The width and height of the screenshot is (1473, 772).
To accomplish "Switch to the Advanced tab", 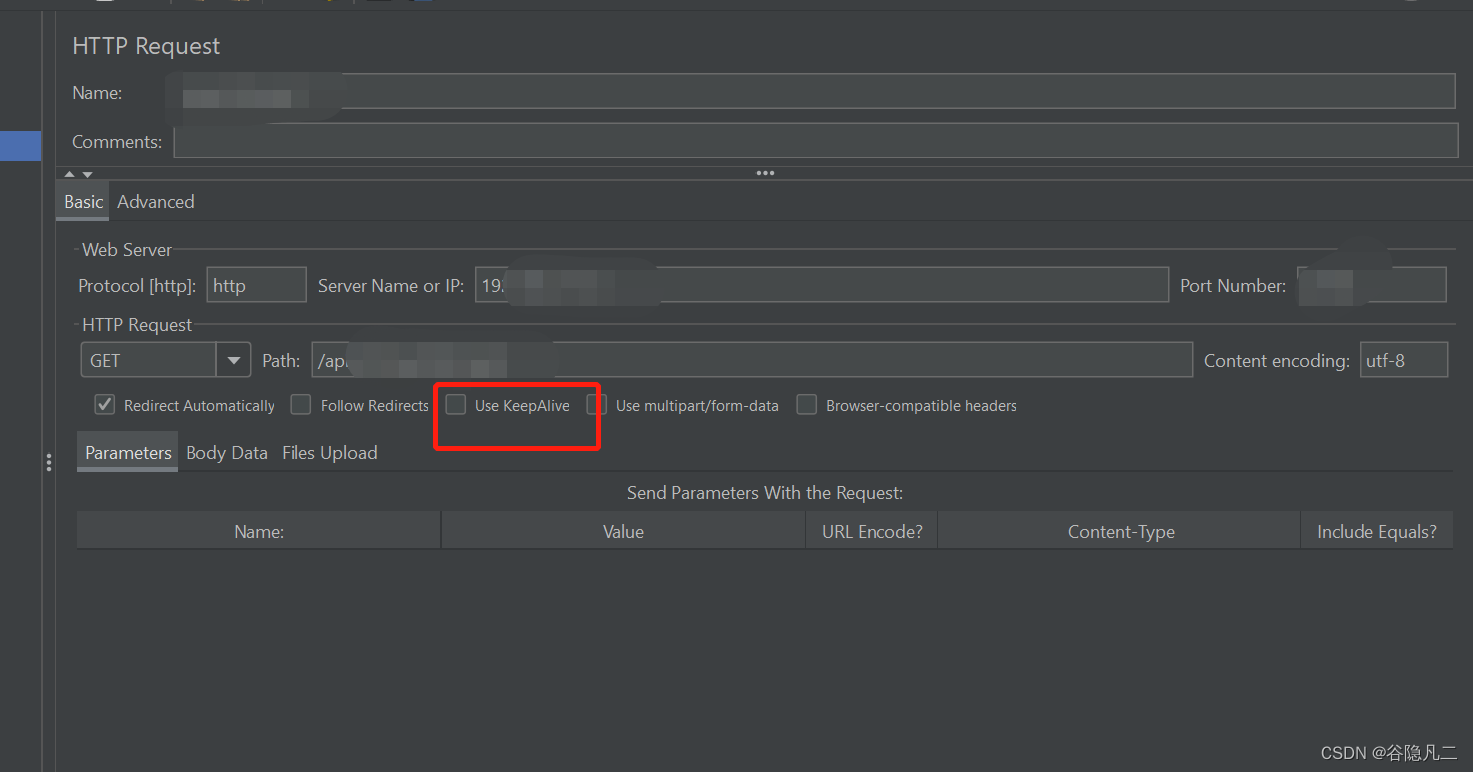I will pyautogui.click(x=155, y=201).
